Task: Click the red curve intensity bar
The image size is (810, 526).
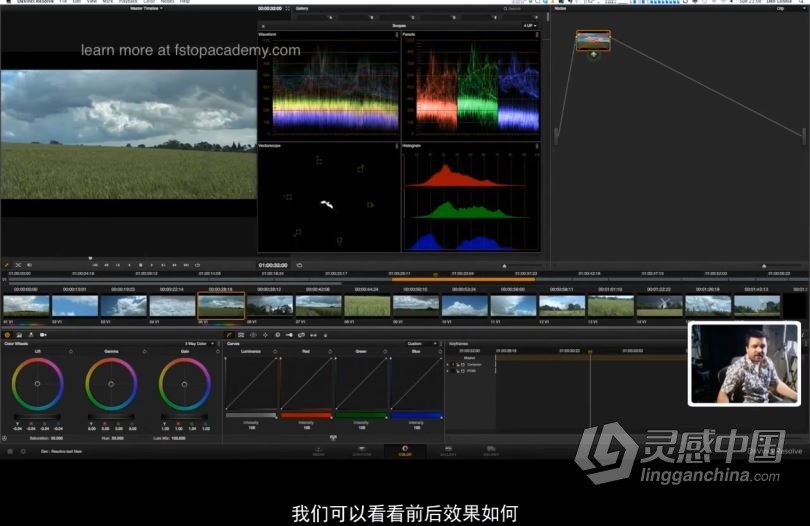Action: tap(306, 415)
